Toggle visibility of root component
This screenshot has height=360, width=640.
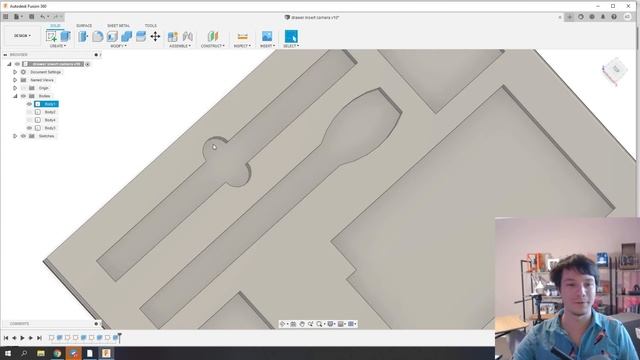click(x=17, y=64)
